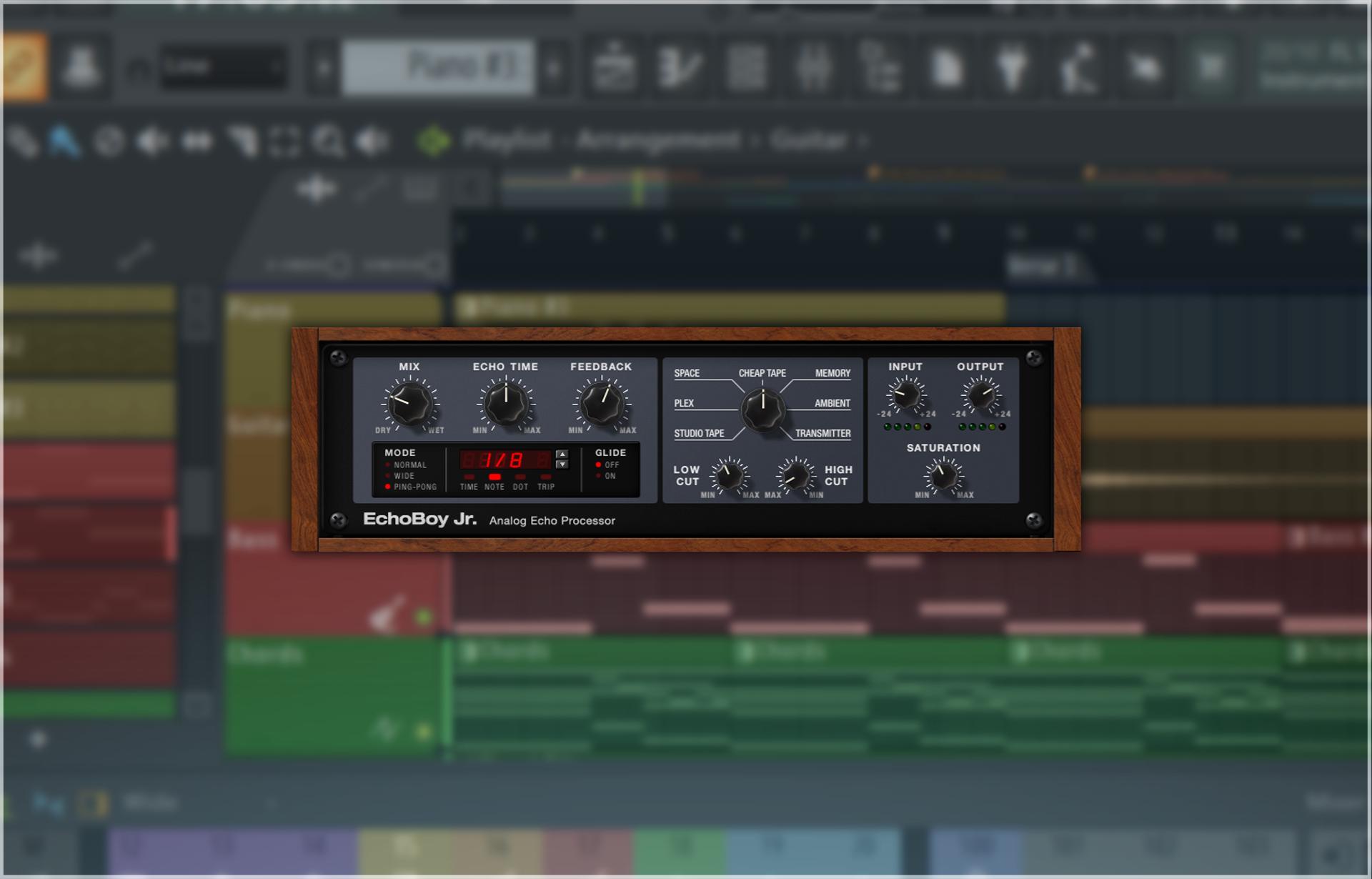Adjust the FEEDBACK knob
Image resolution: width=1372 pixels, height=879 pixels.
pyautogui.click(x=602, y=404)
